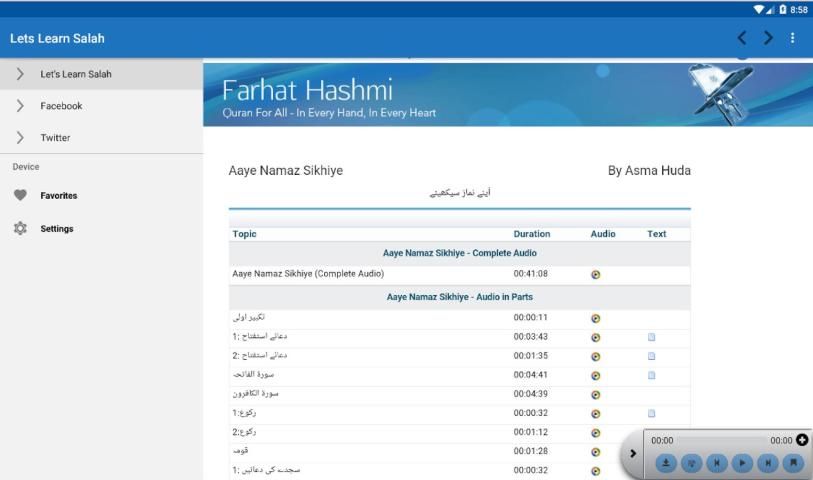The width and height of the screenshot is (813, 480).
Task: Skip to next track in audio player
Action: click(x=767, y=463)
